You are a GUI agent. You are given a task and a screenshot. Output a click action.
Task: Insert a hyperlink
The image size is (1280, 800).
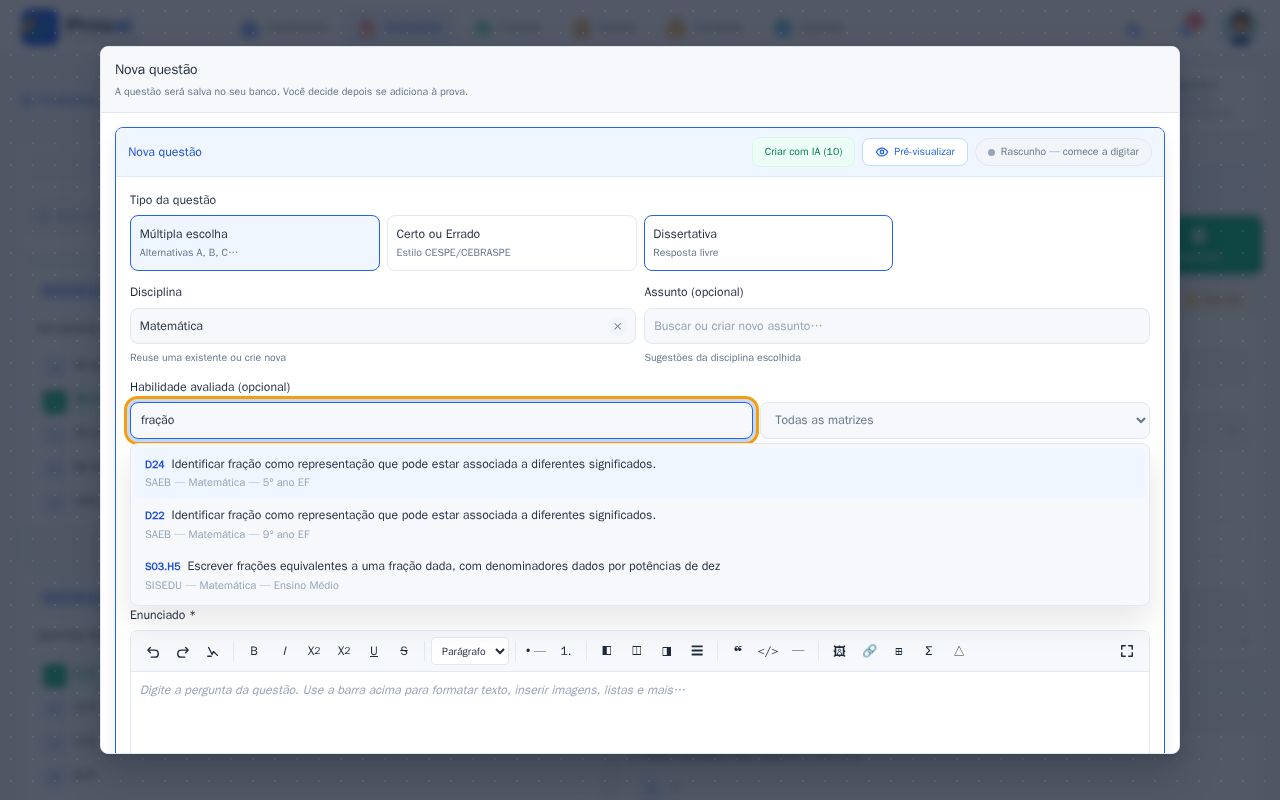(869, 651)
